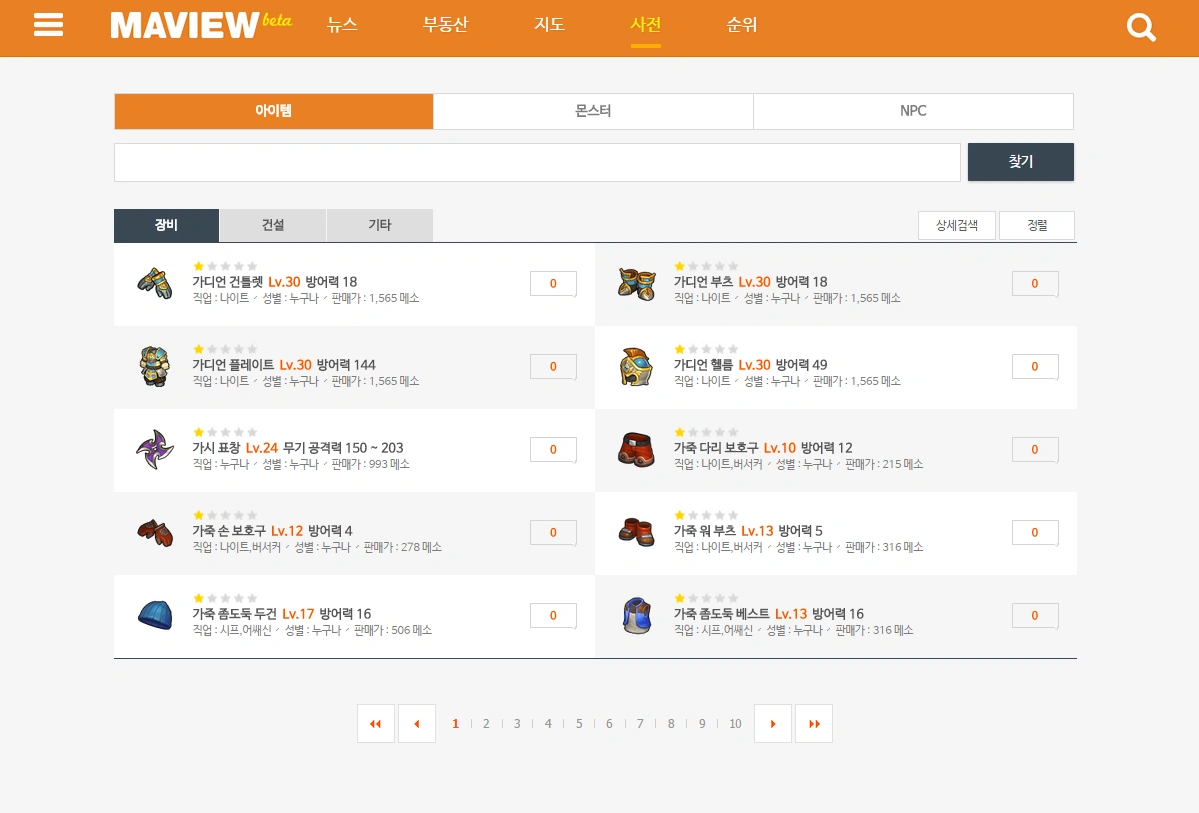Screen dimensions: 1199x813
Task: Click star rating of 가죽 좀도둑 베스트
Action: 707,598
